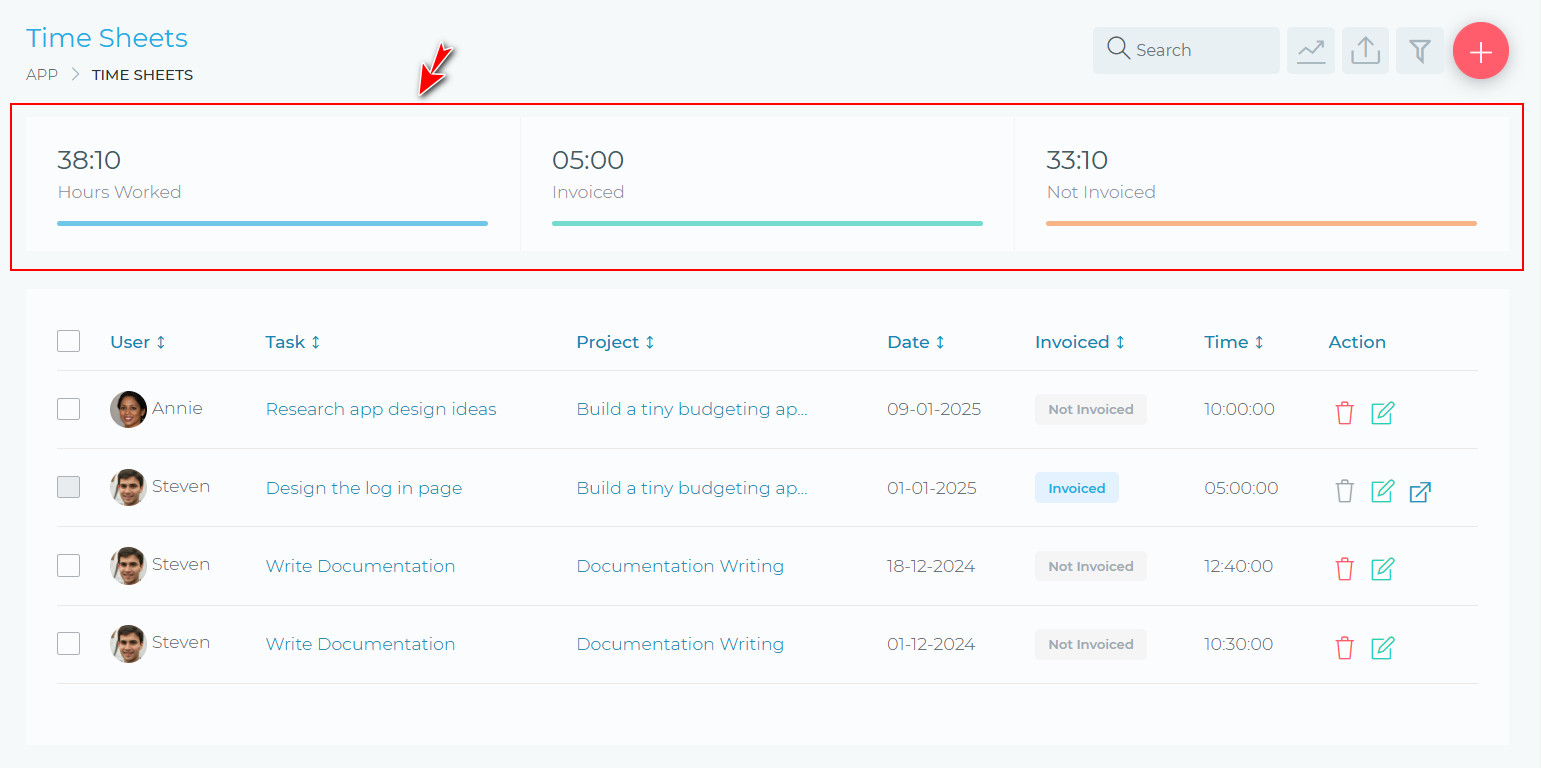Click the blue Hours Worked progress bar

(x=272, y=223)
